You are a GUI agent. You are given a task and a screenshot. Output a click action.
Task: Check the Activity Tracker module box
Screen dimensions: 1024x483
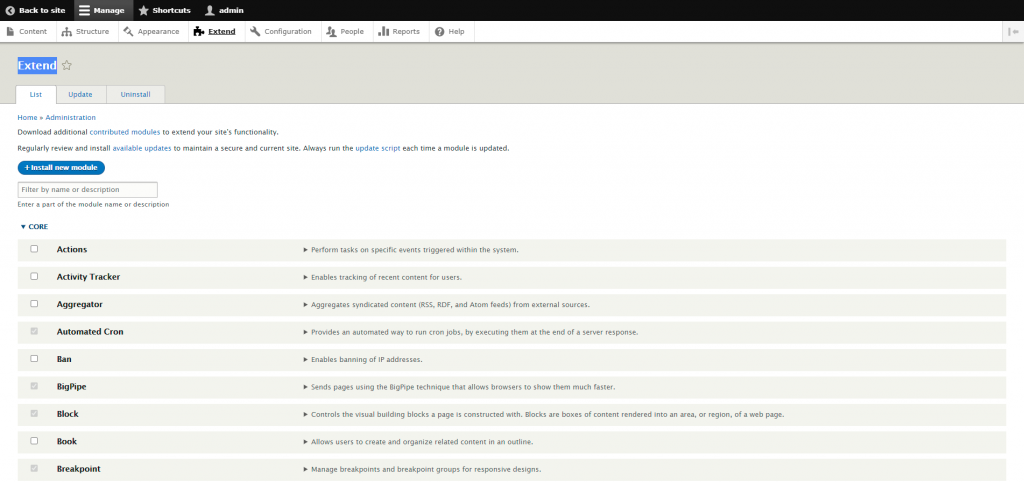coord(34,276)
